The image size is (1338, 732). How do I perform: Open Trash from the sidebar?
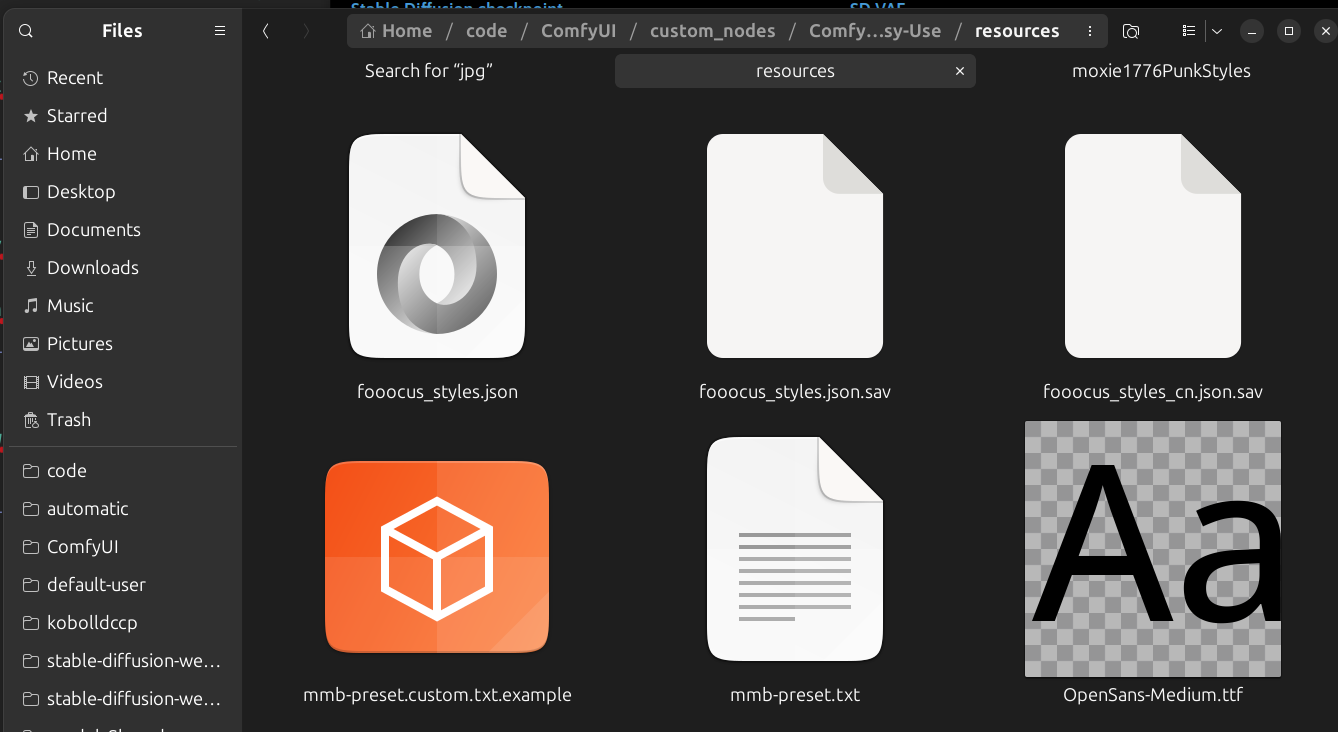tap(69, 420)
